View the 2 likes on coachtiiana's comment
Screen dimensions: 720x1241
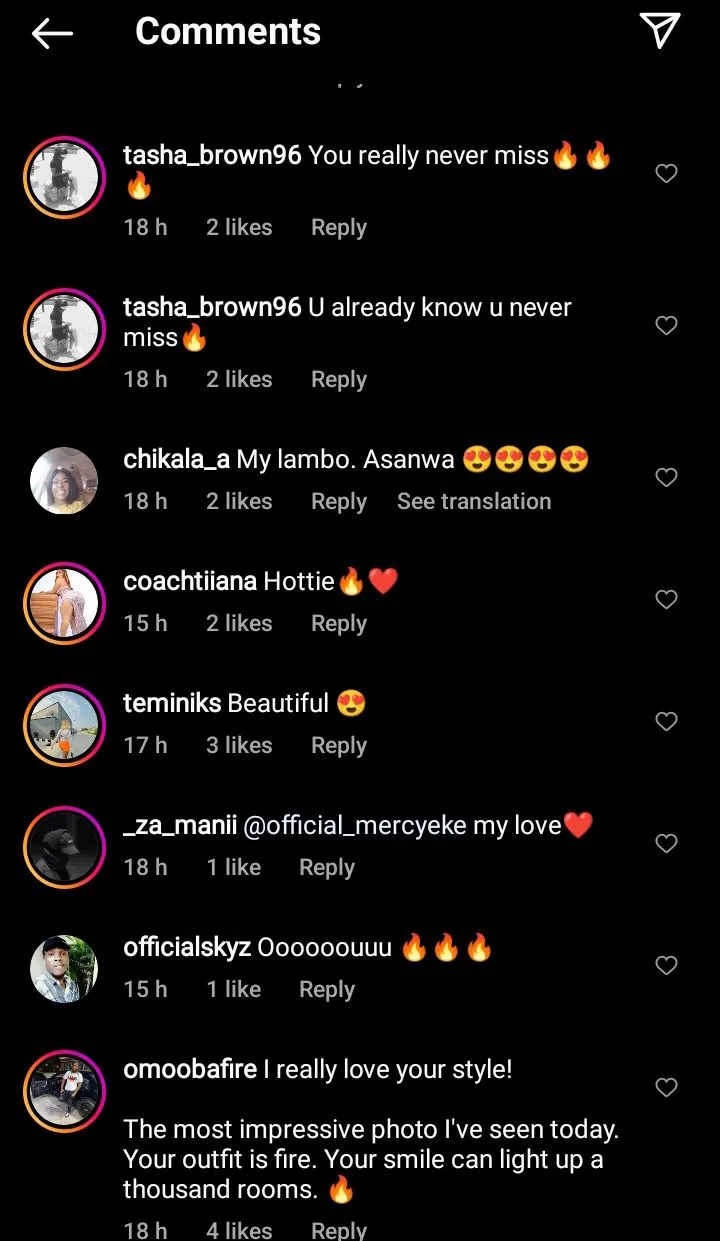click(x=238, y=623)
